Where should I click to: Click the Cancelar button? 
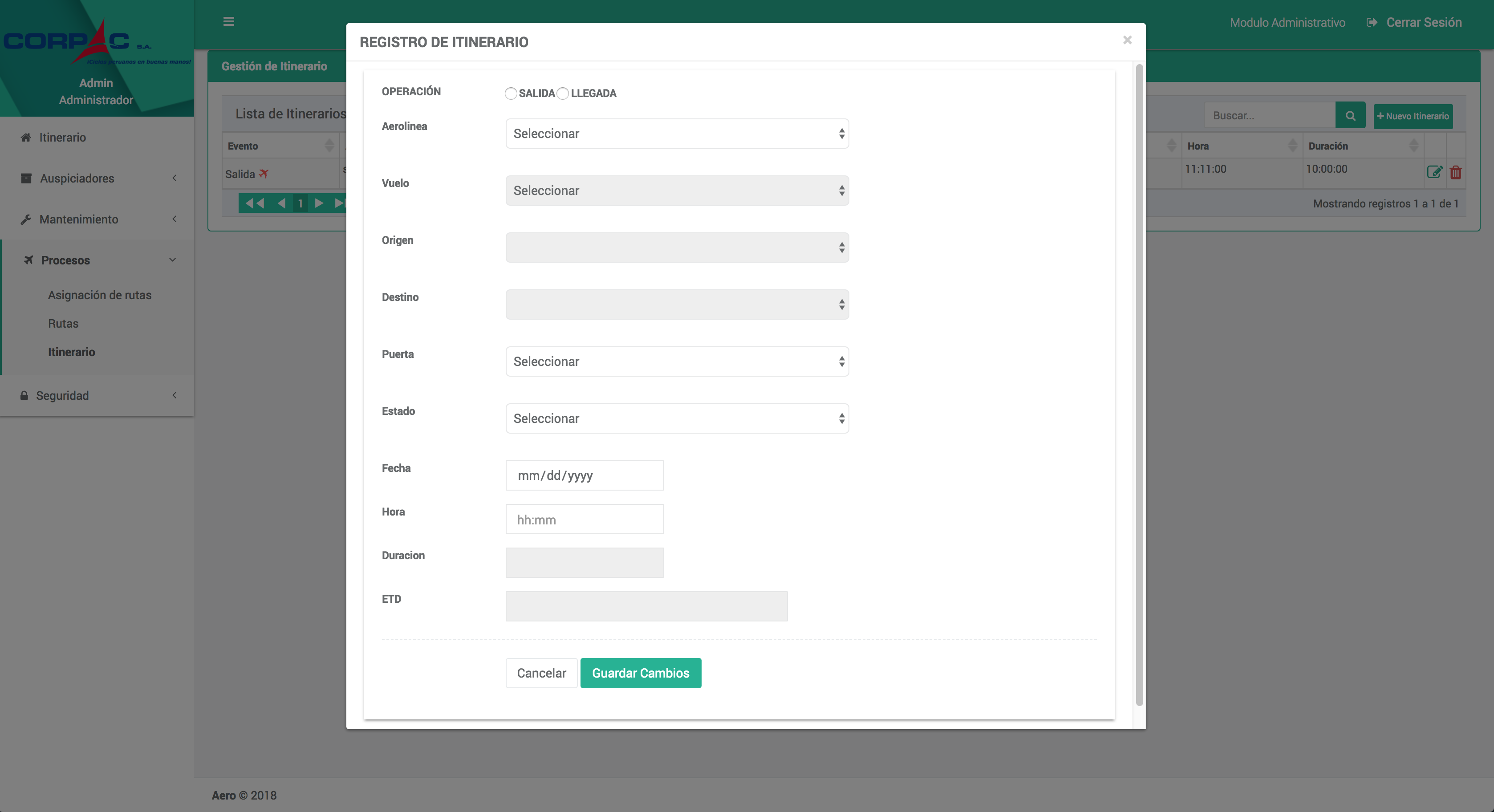(541, 673)
